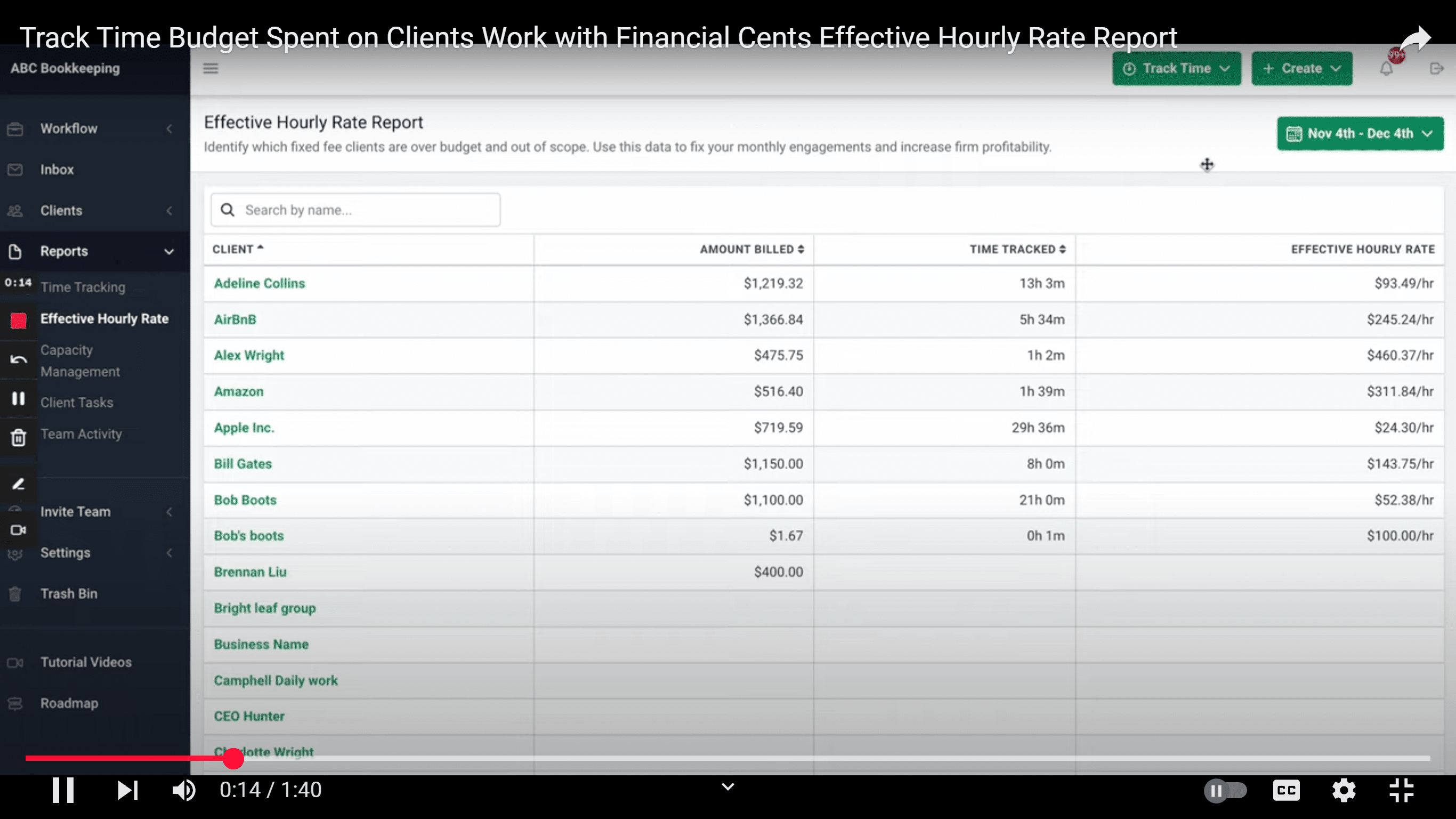Click the Workflow briefcase icon

tap(15, 129)
